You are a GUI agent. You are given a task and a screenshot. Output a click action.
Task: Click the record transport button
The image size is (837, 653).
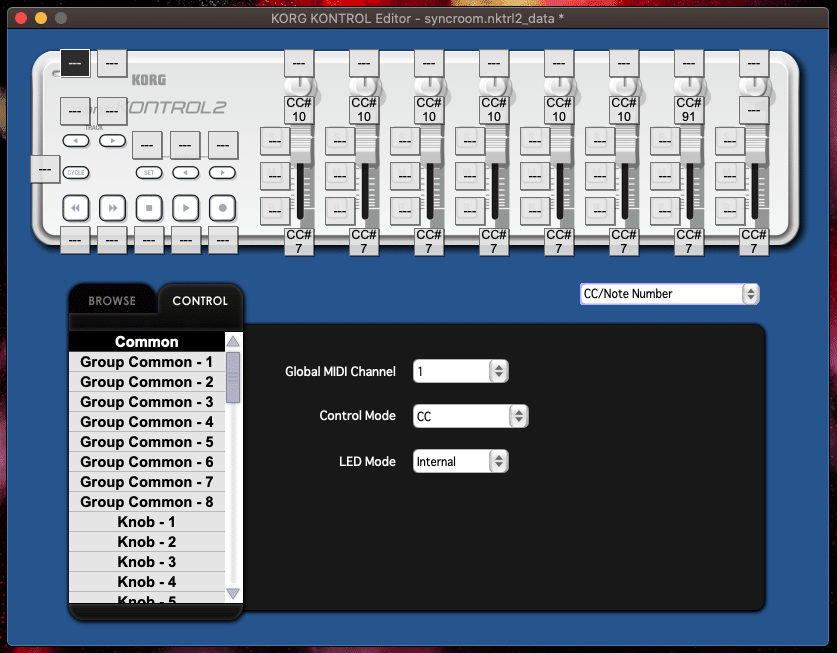tap(223, 208)
